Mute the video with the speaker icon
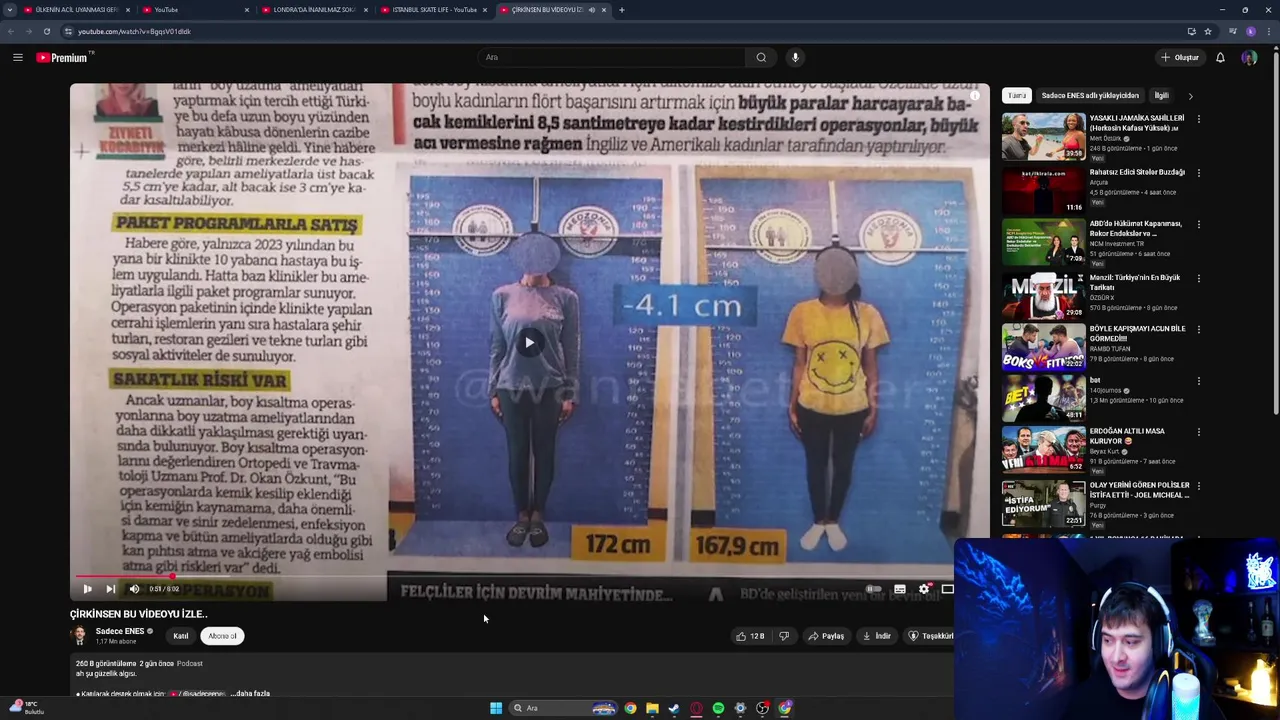The height and width of the screenshot is (720, 1280). pyautogui.click(x=134, y=589)
